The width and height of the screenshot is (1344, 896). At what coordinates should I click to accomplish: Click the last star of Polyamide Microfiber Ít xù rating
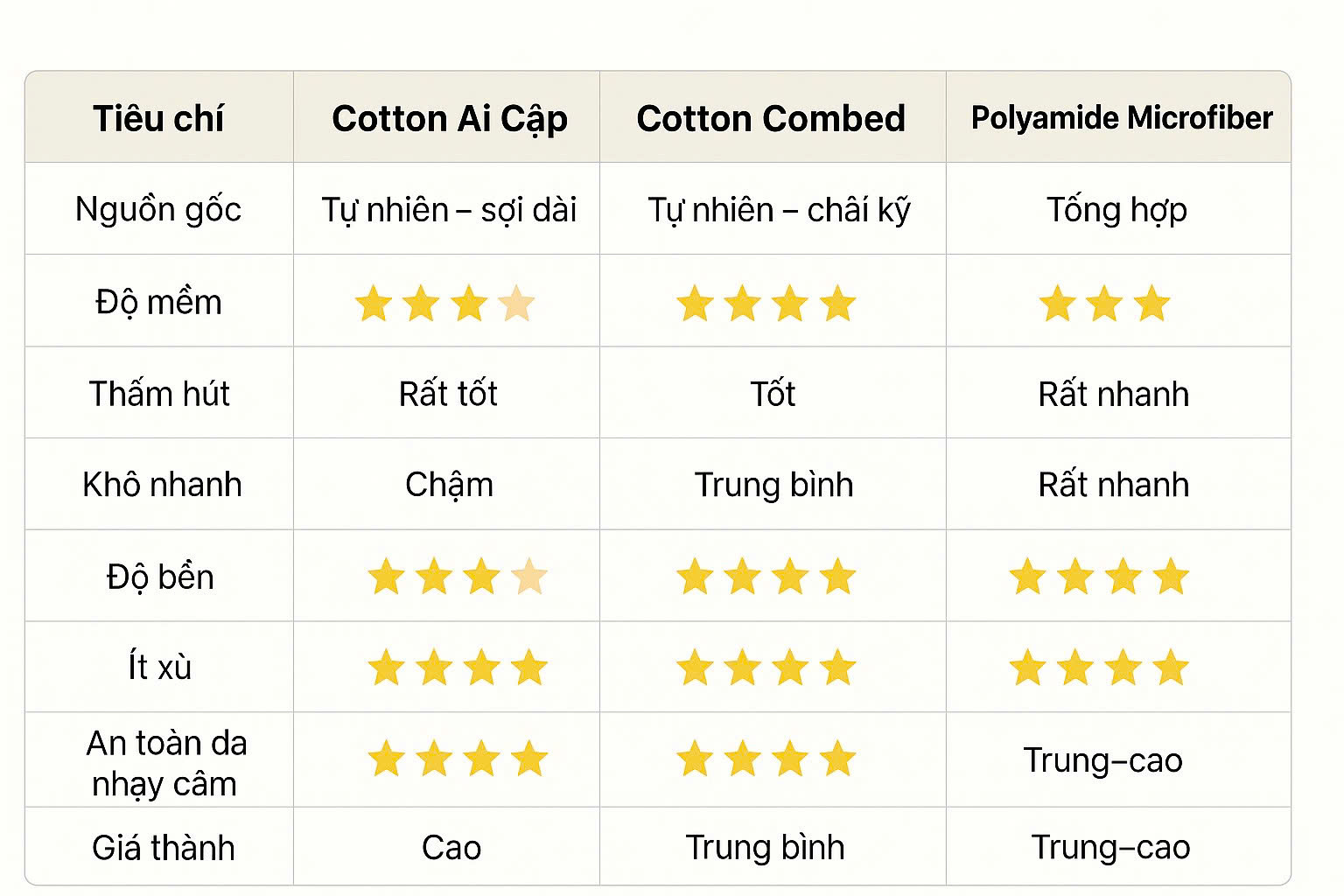1170,668
